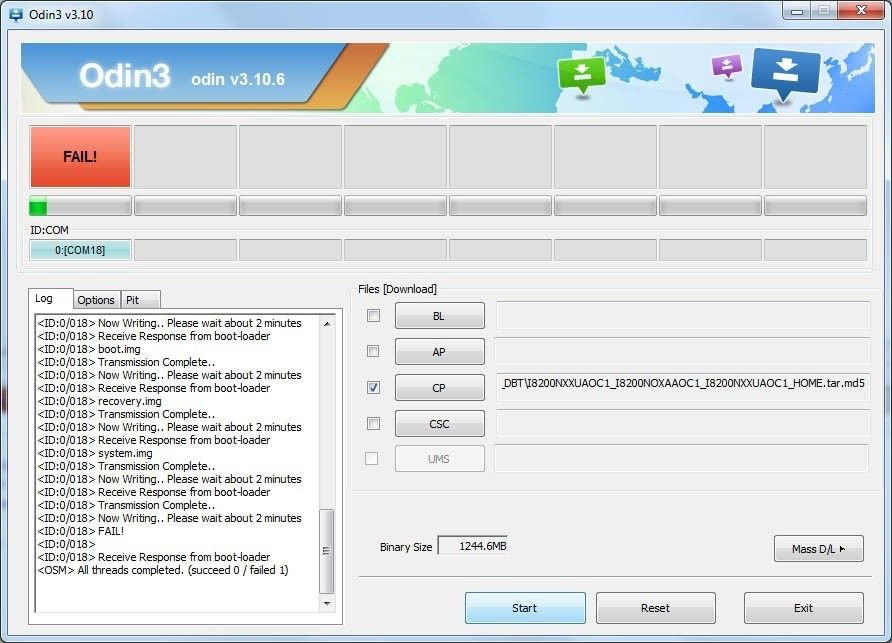The width and height of the screenshot is (892, 643).
Task: Select the log line 'recovery.img'
Action: pyautogui.click(x=100, y=401)
